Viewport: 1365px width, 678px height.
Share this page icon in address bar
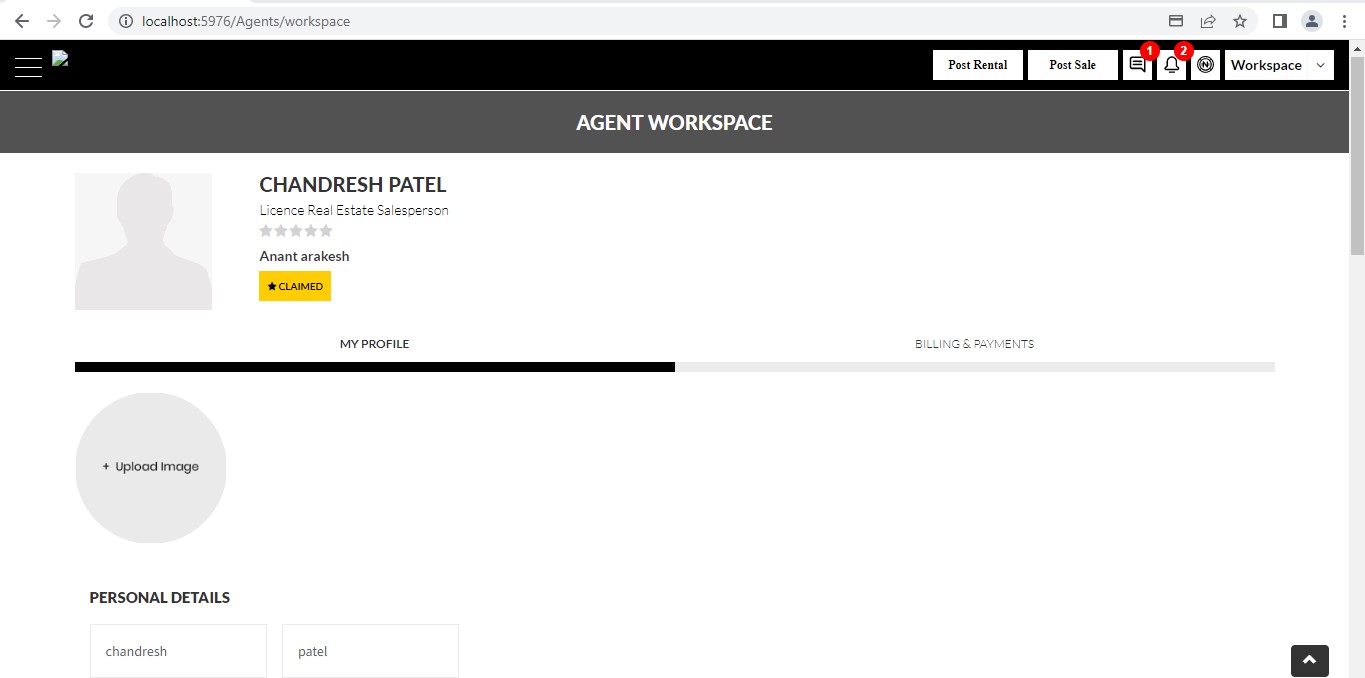point(1208,21)
